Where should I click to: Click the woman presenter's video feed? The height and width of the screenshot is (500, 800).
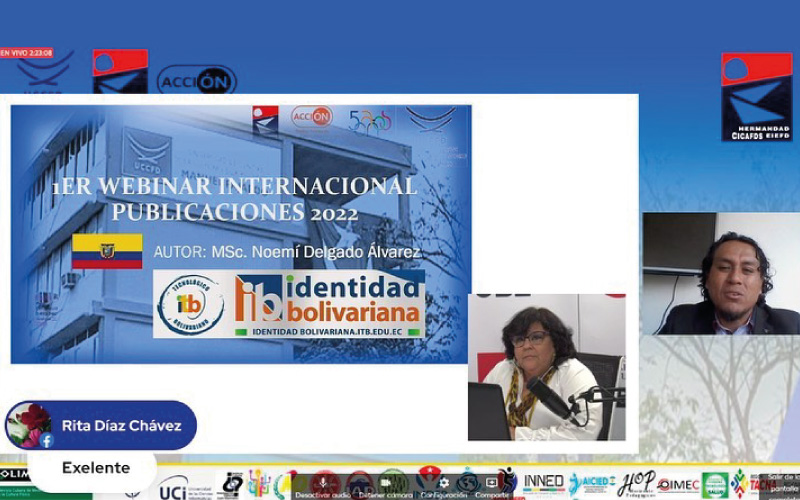coord(546,367)
